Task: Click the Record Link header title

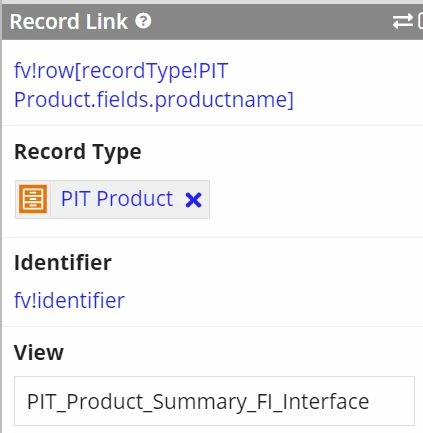Action: point(69,22)
